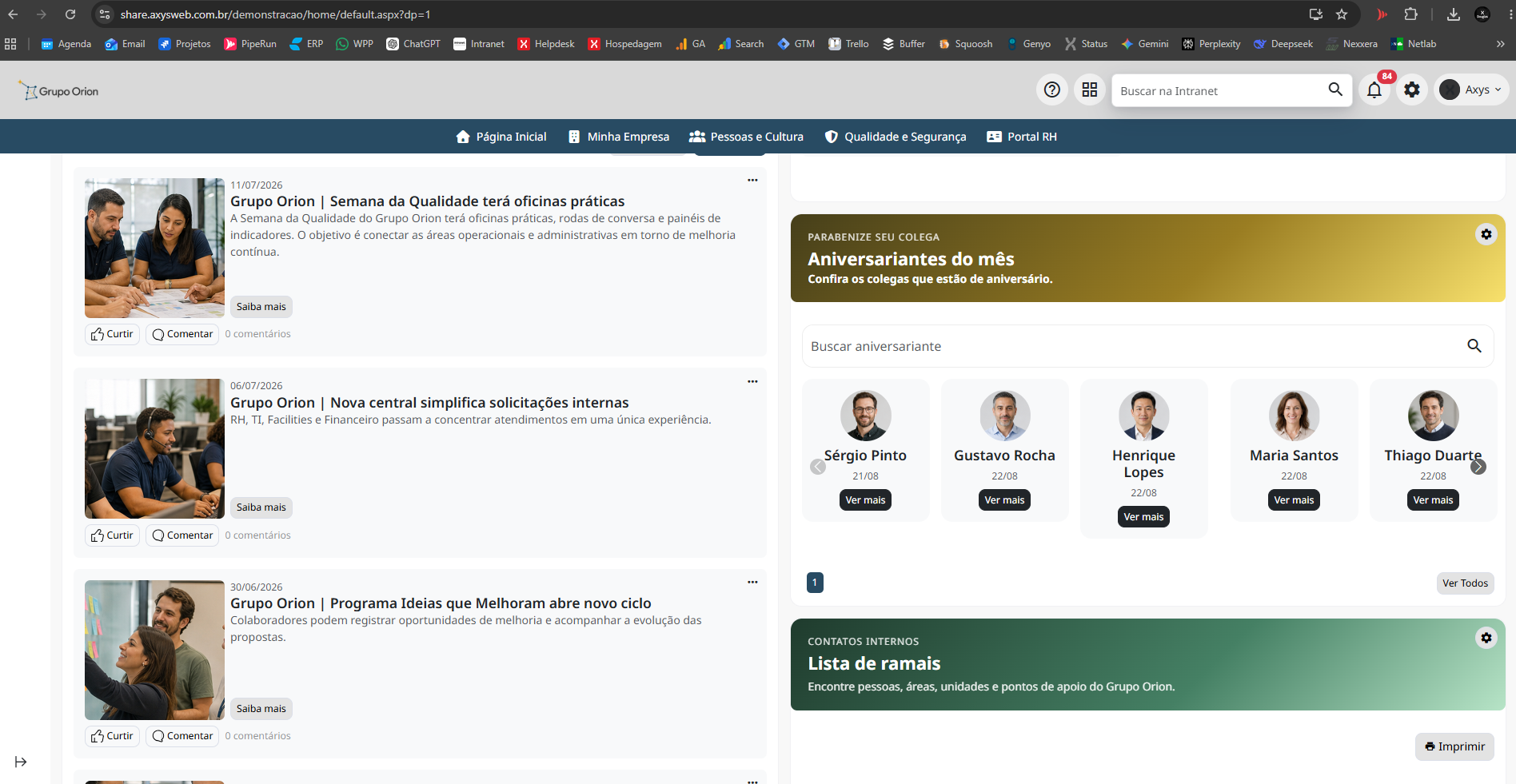Viewport: 1516px width, 784px height.
Task: Open the Minha Empresa menu
Action: 618,137
